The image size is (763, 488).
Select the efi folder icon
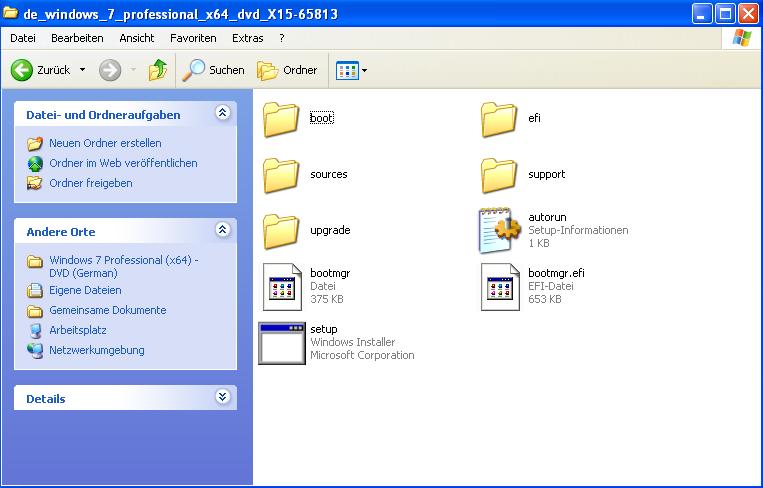point(499,119)
